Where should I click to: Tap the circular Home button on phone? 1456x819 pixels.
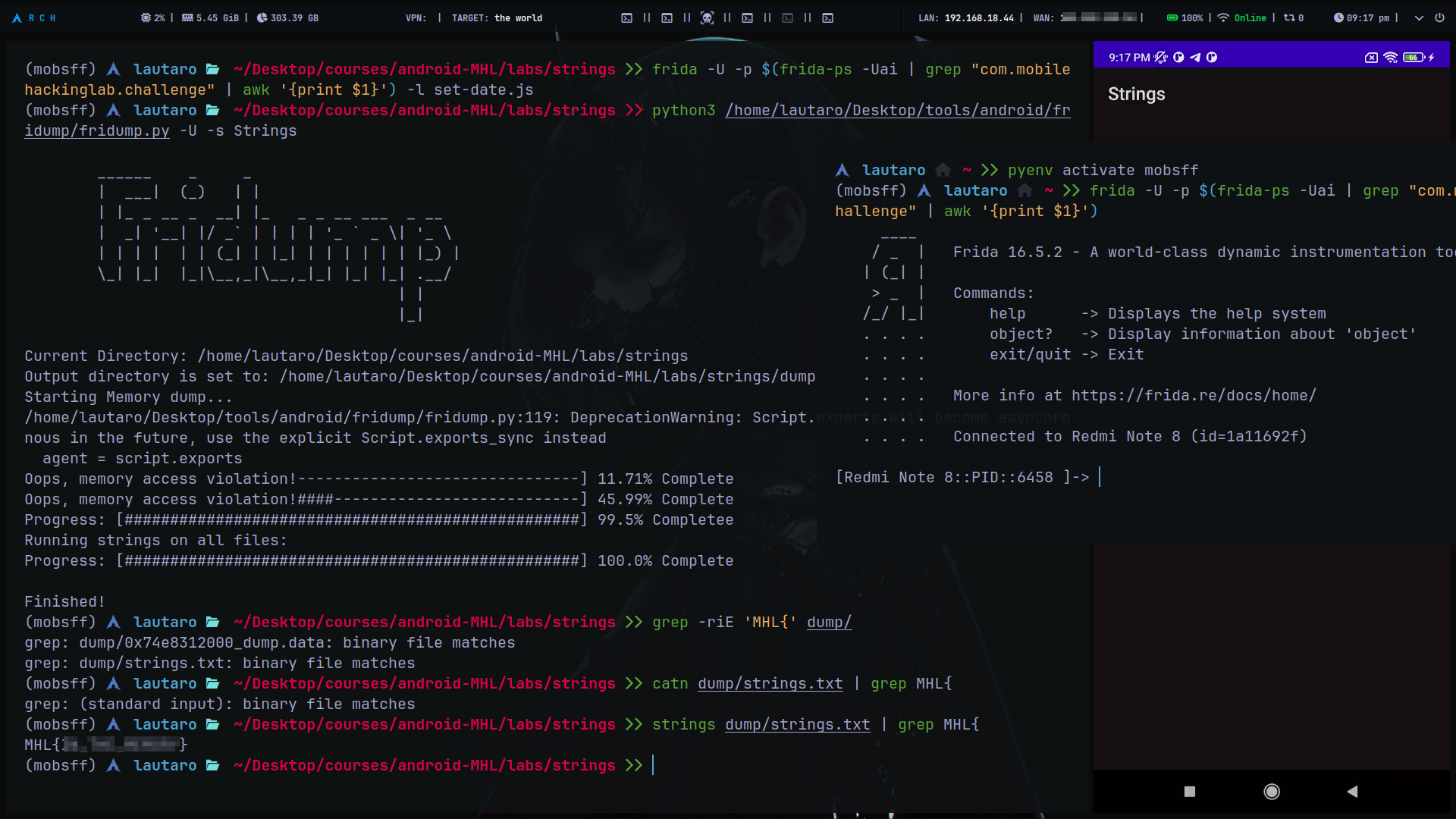[1272, 791]
